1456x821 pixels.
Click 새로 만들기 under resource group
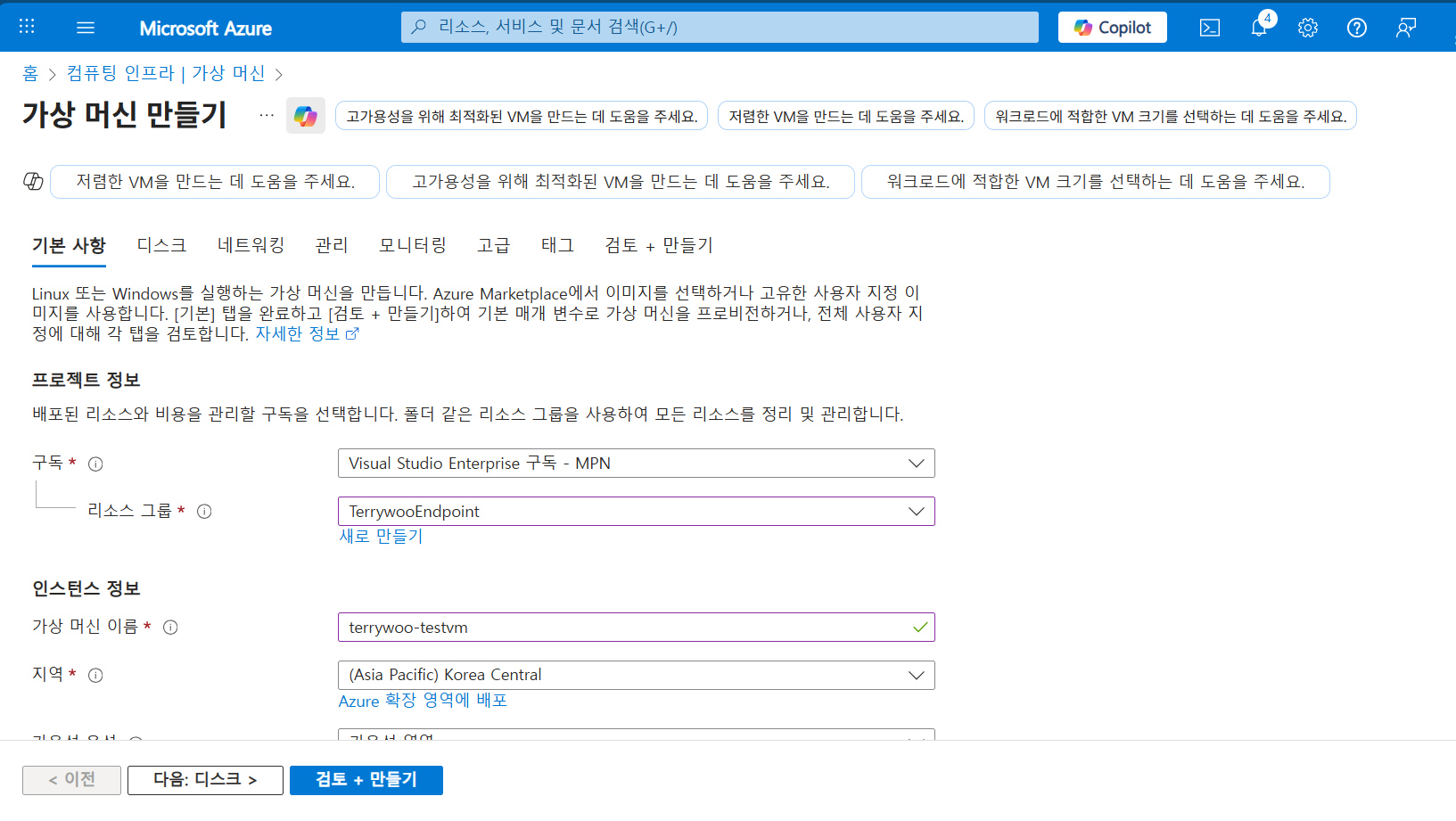(x=381, y=536)
